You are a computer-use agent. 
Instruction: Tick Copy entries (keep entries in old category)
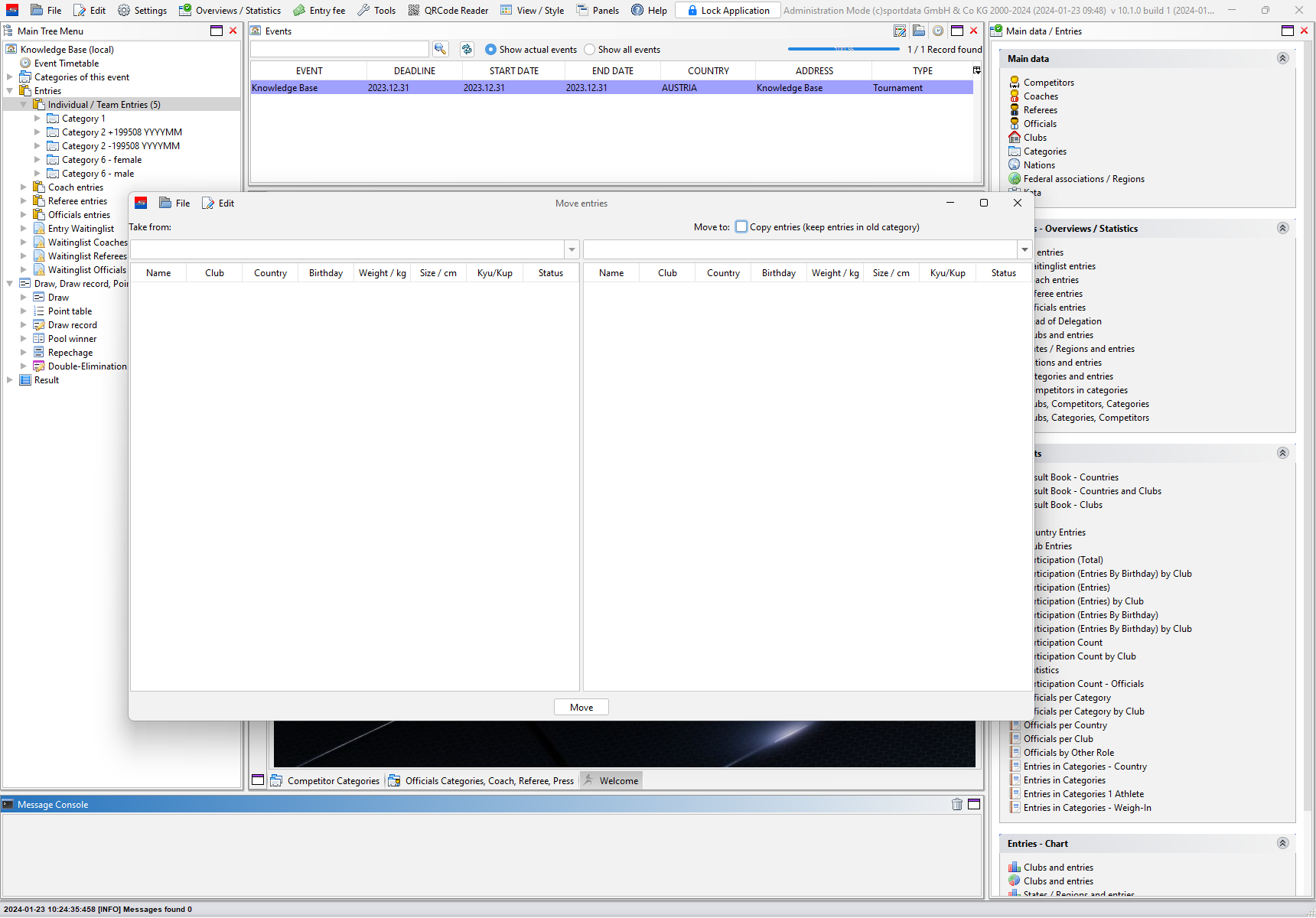[741, 226]
